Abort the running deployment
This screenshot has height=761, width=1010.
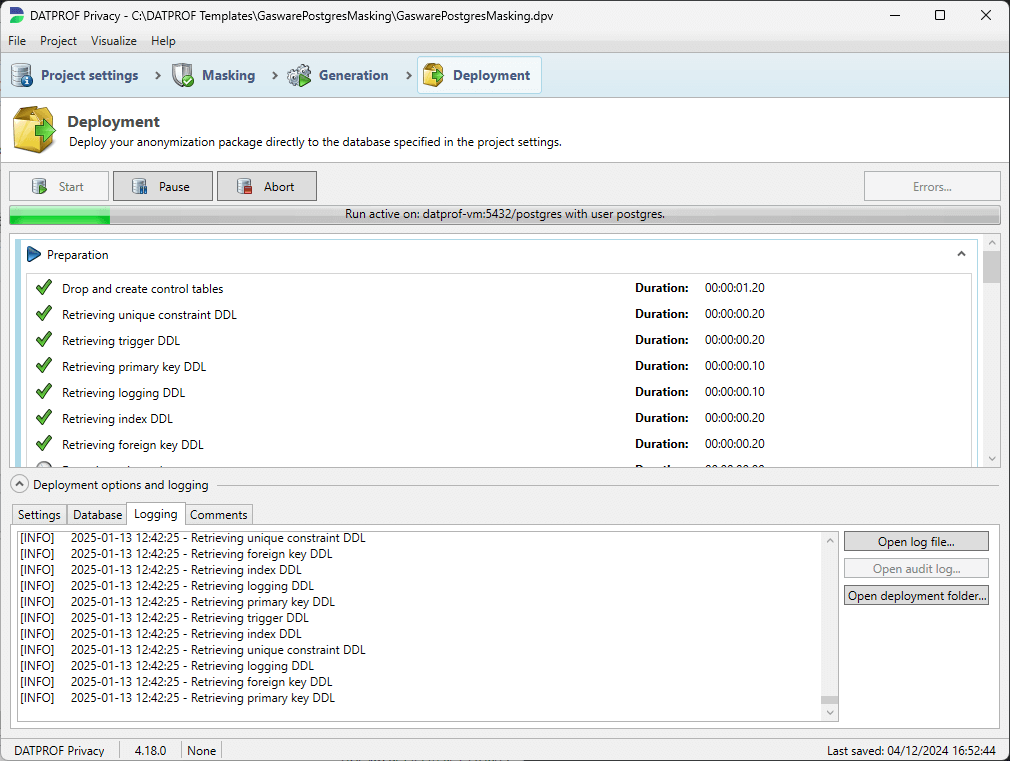click(x=266, y=186)
